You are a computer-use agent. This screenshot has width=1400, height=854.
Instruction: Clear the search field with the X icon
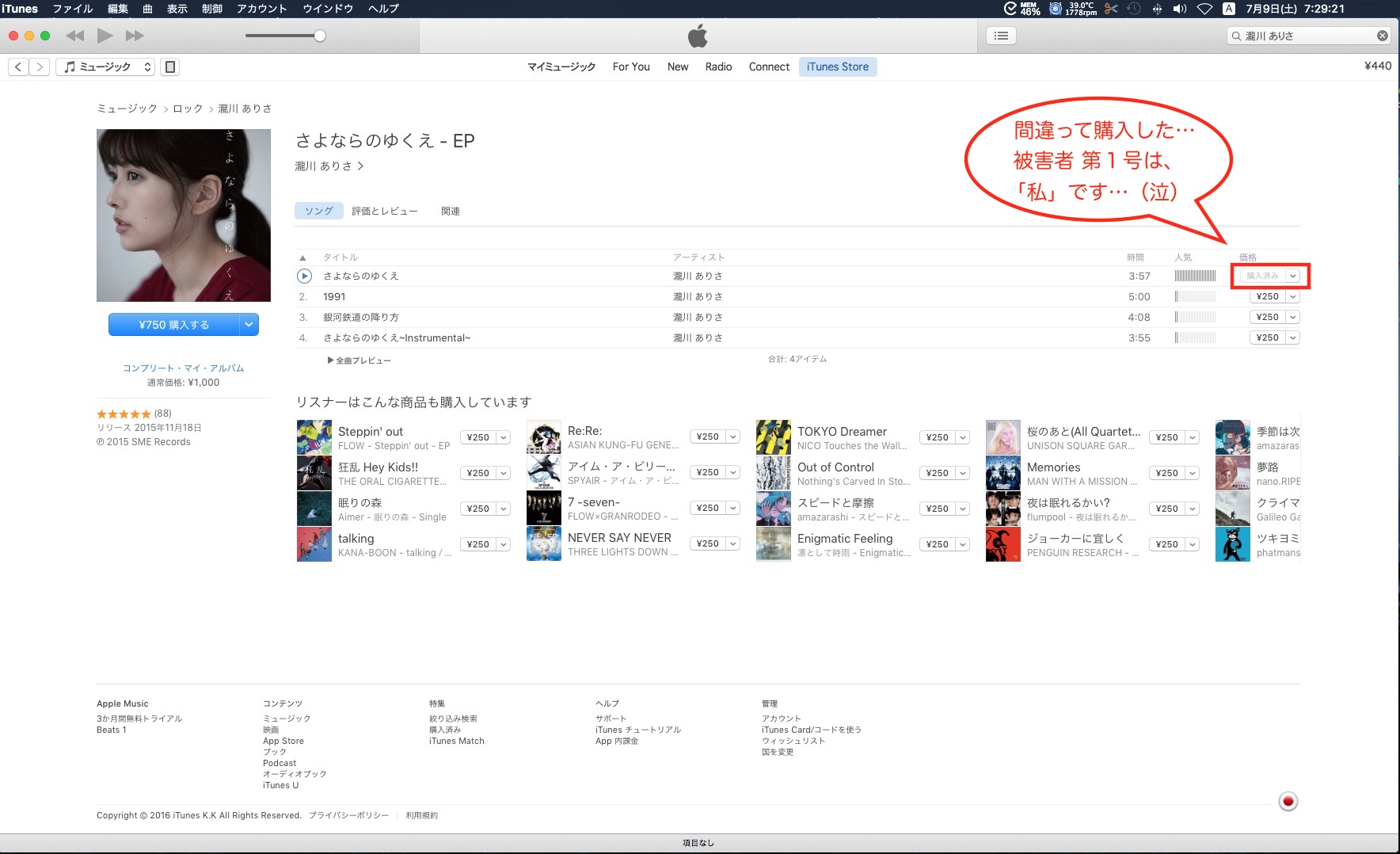point(1383,36)
